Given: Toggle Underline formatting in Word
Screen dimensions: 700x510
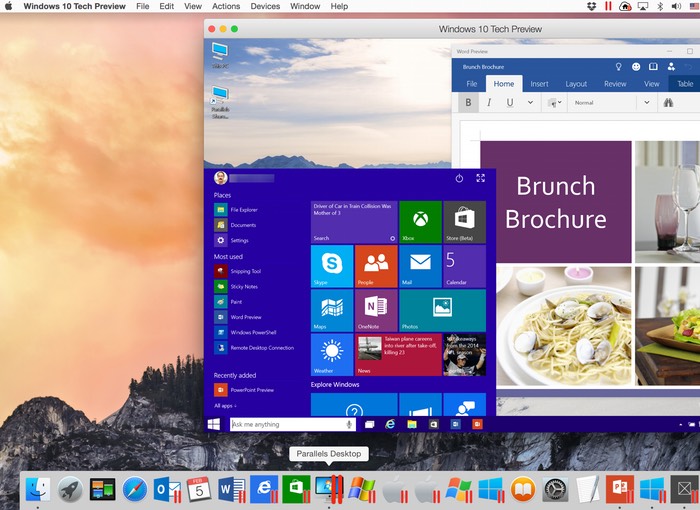Looking at the screenshot, I should (x=510, y=102).
